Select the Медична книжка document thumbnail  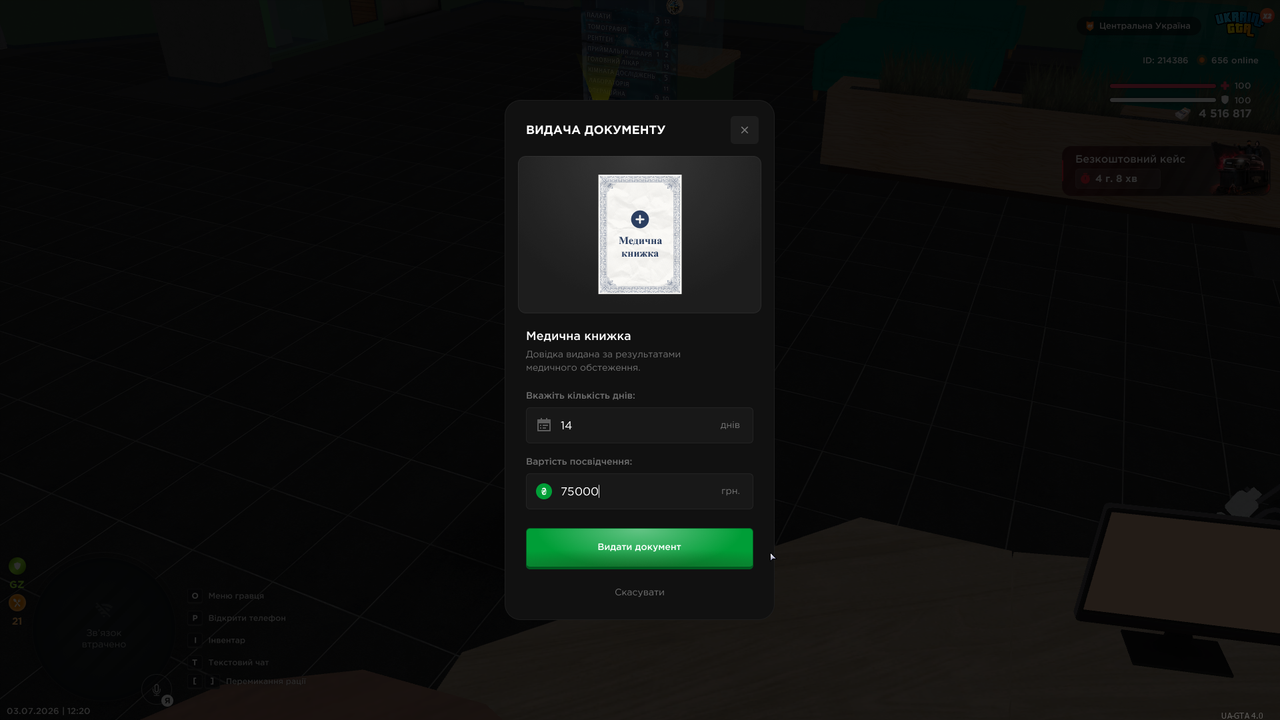pyautogui.click(x=640, y=234)
